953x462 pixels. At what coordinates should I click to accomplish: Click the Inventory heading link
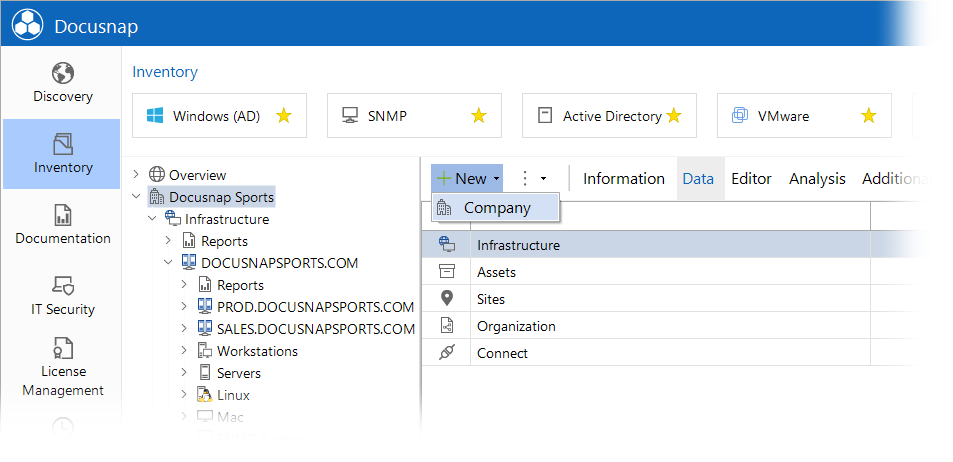coord(165,72)
